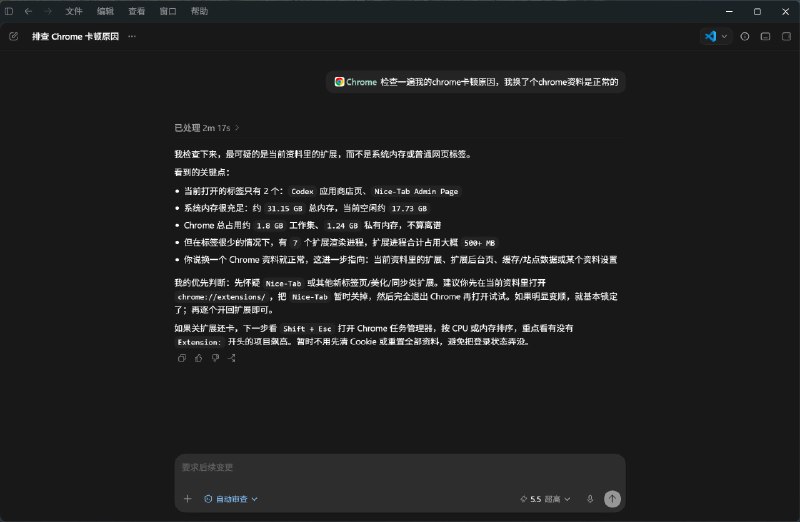The image size is (800, 522).
Task: Click the chrome://extensions/ code text
Action: pos(221,296)
